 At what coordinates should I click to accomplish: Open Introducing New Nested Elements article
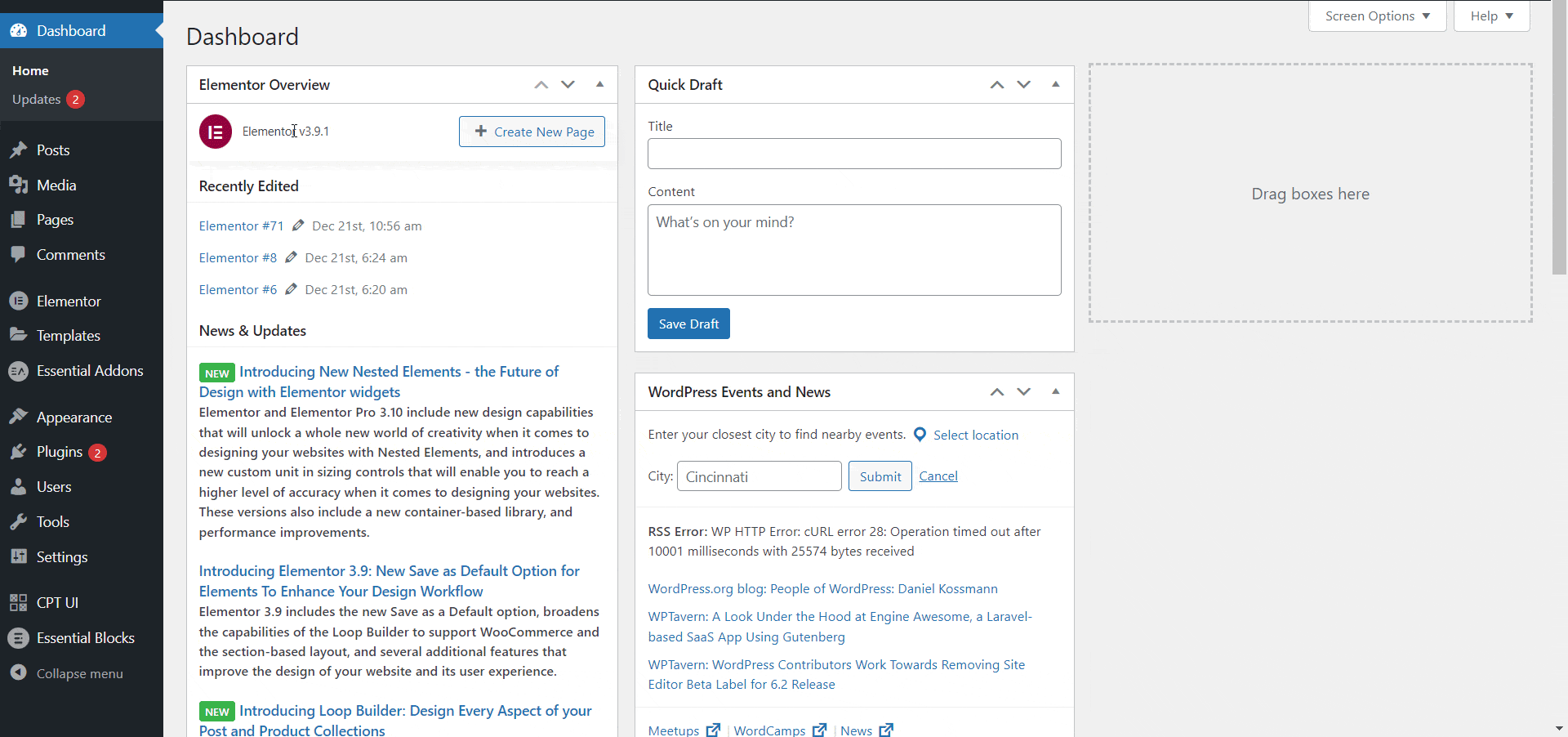380,382
